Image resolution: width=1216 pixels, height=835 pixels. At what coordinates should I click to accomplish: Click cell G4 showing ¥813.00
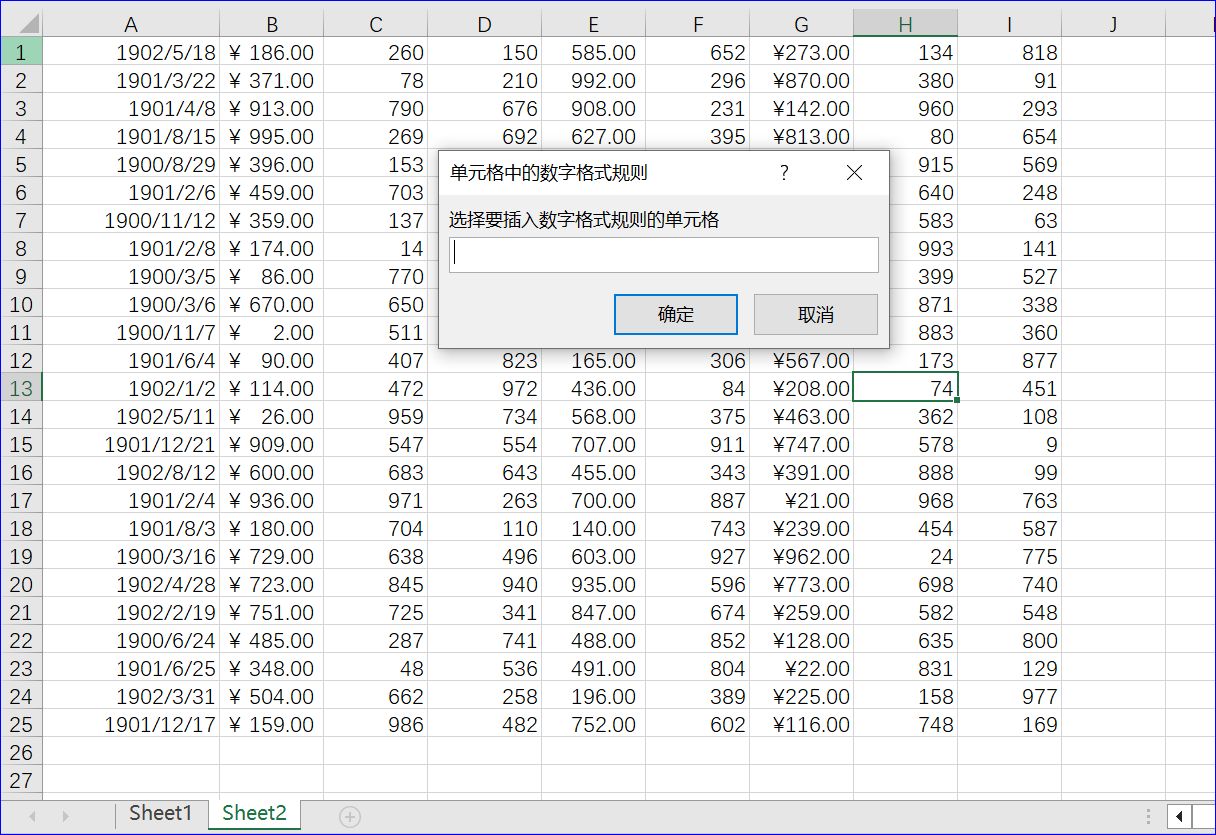(x=802, y=136)
